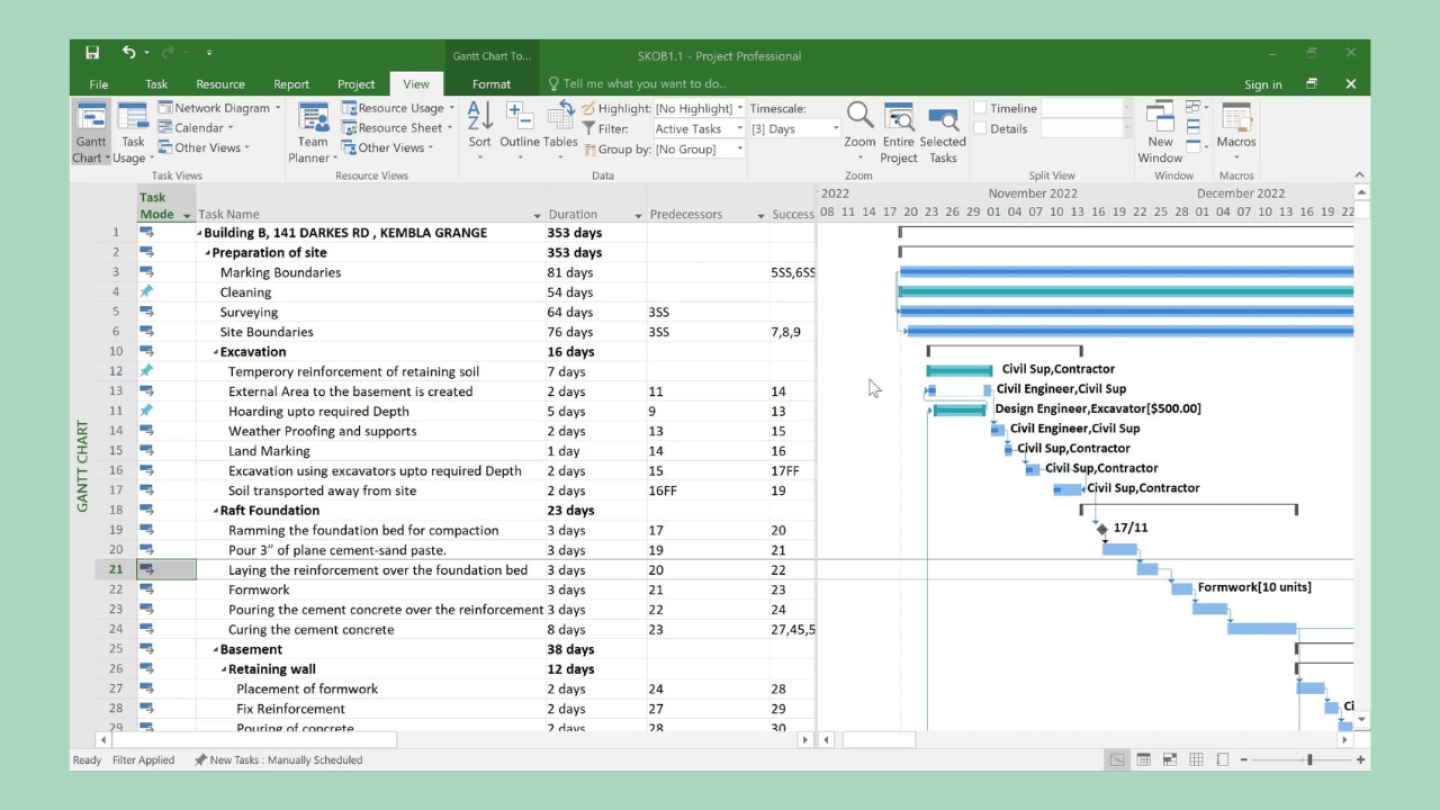This screenshot has width=1440, height=810.
Task: Click Resource Sheet shortcut in status bar
Action: (1195, 760)
